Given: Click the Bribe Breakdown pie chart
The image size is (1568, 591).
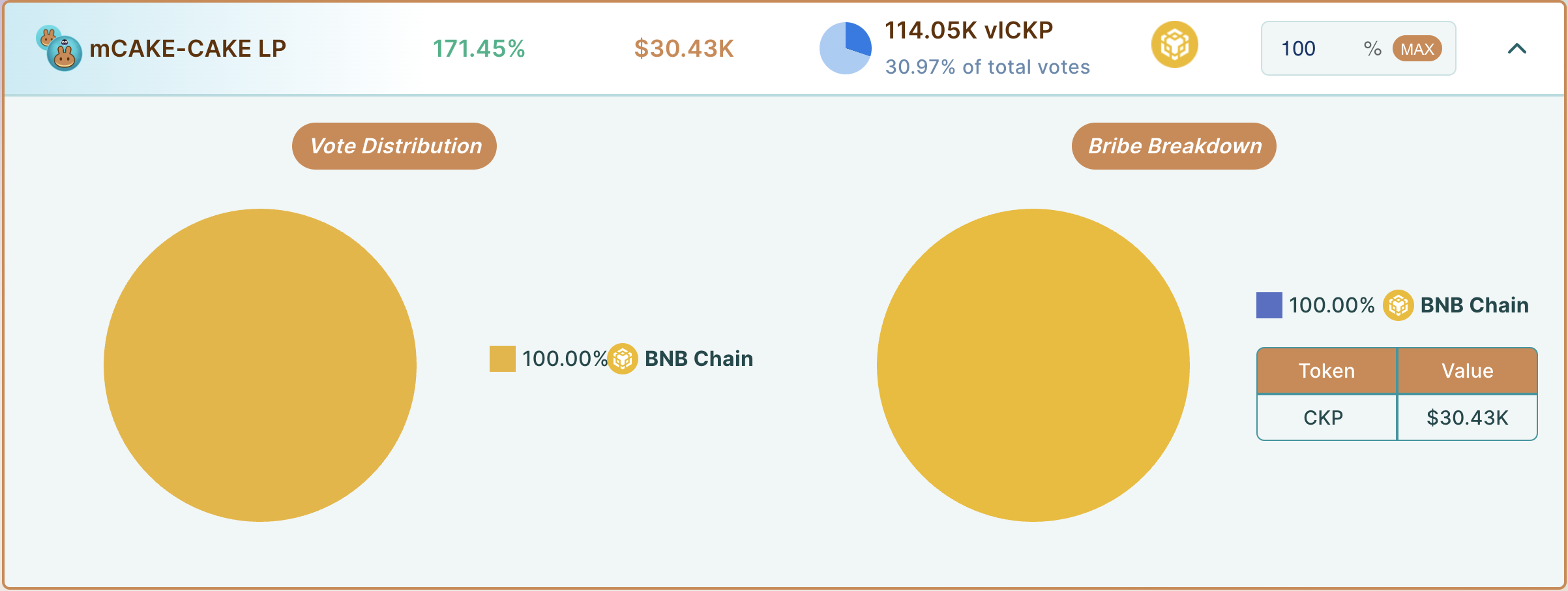Looking at the screenshot, I should 1033,365.
